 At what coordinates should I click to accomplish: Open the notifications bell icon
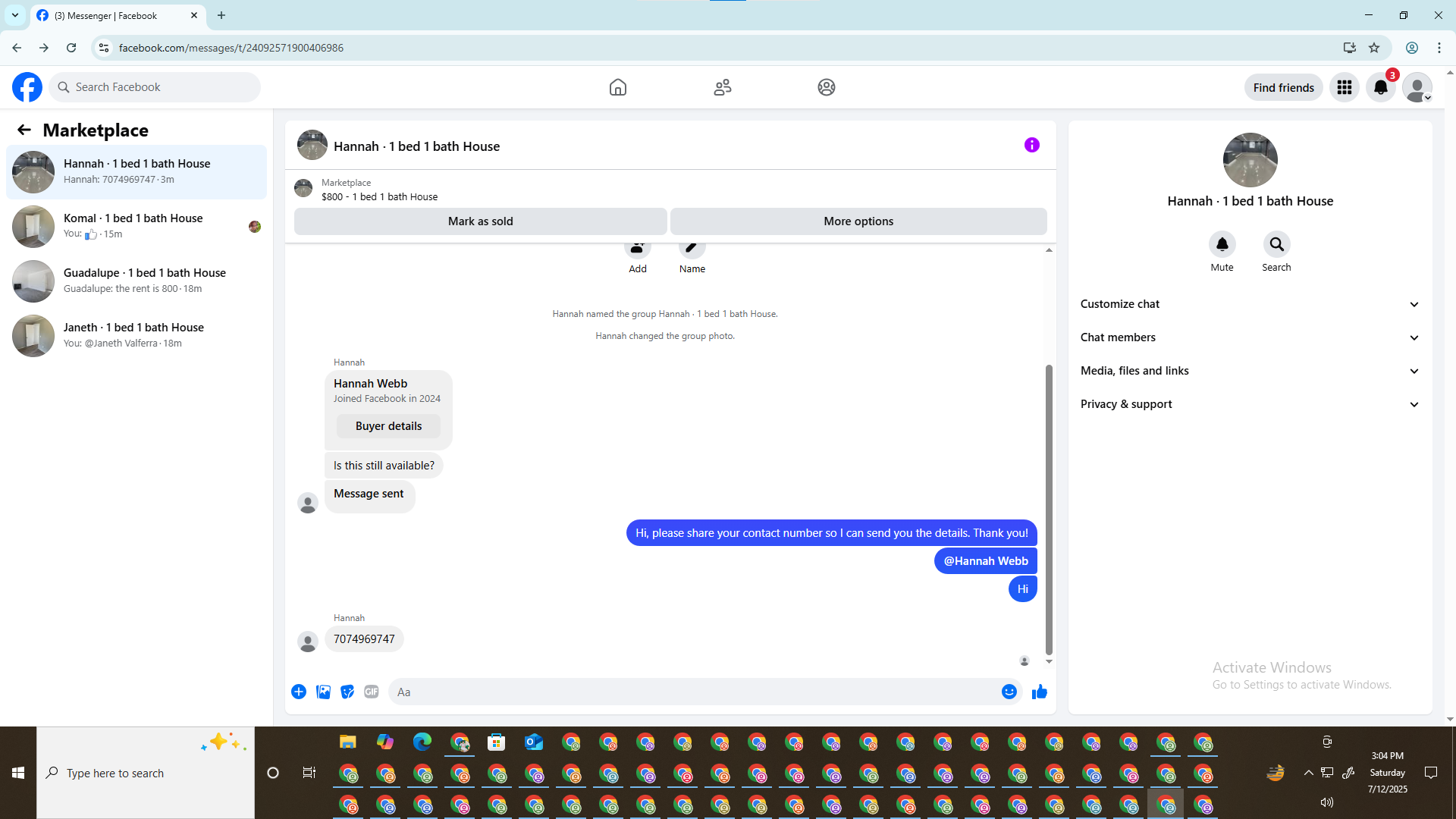(1380, 87)
